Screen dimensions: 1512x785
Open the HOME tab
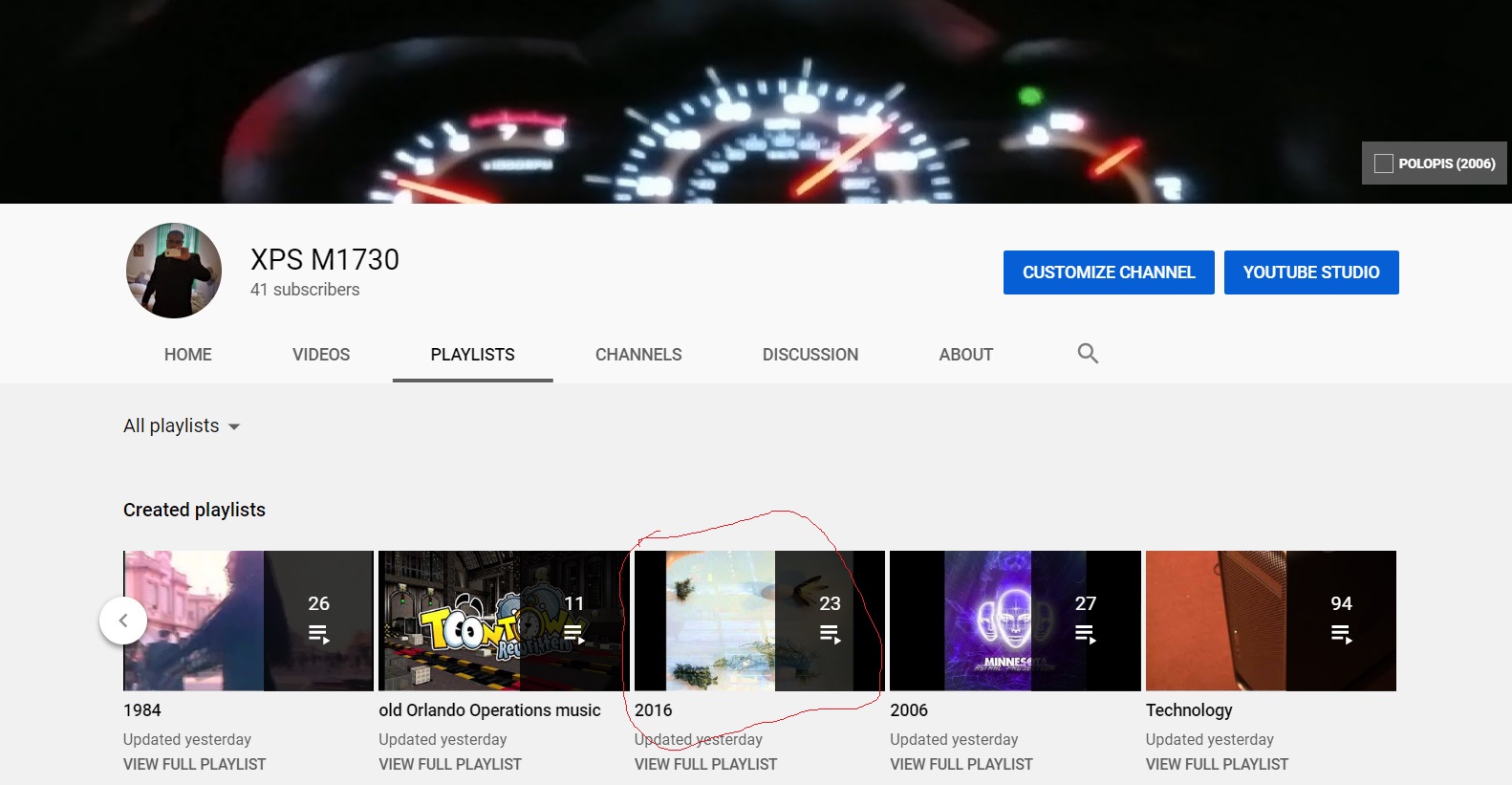pyautogui.click(x=188, y=355)
